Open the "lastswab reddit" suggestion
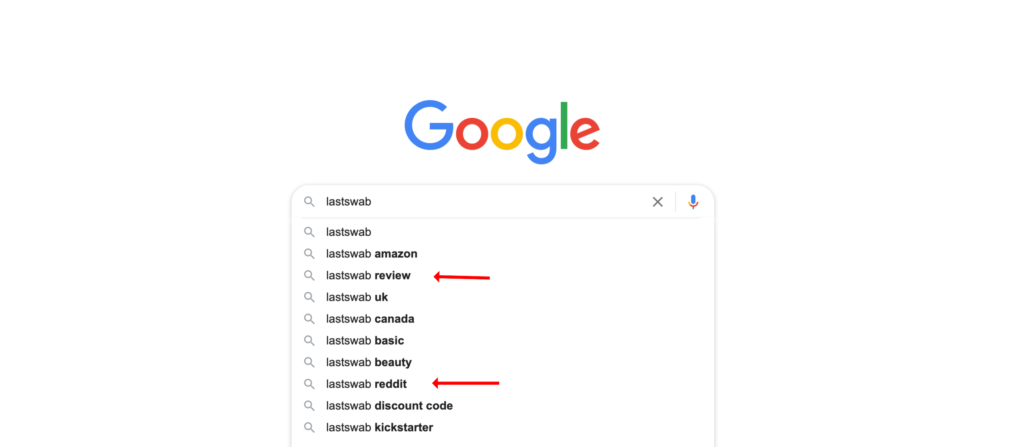Viewport: 1024px width, 447px height. (x=368, y=384)
